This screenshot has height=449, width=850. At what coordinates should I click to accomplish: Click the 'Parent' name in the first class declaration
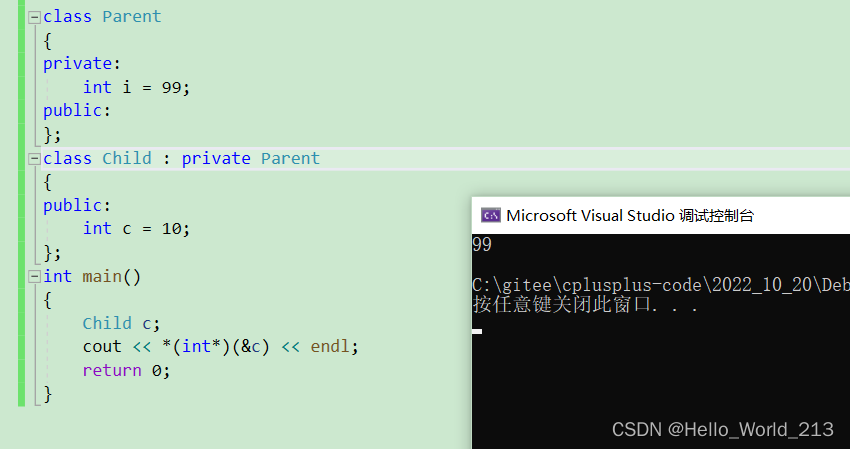[x=132, y=17]
